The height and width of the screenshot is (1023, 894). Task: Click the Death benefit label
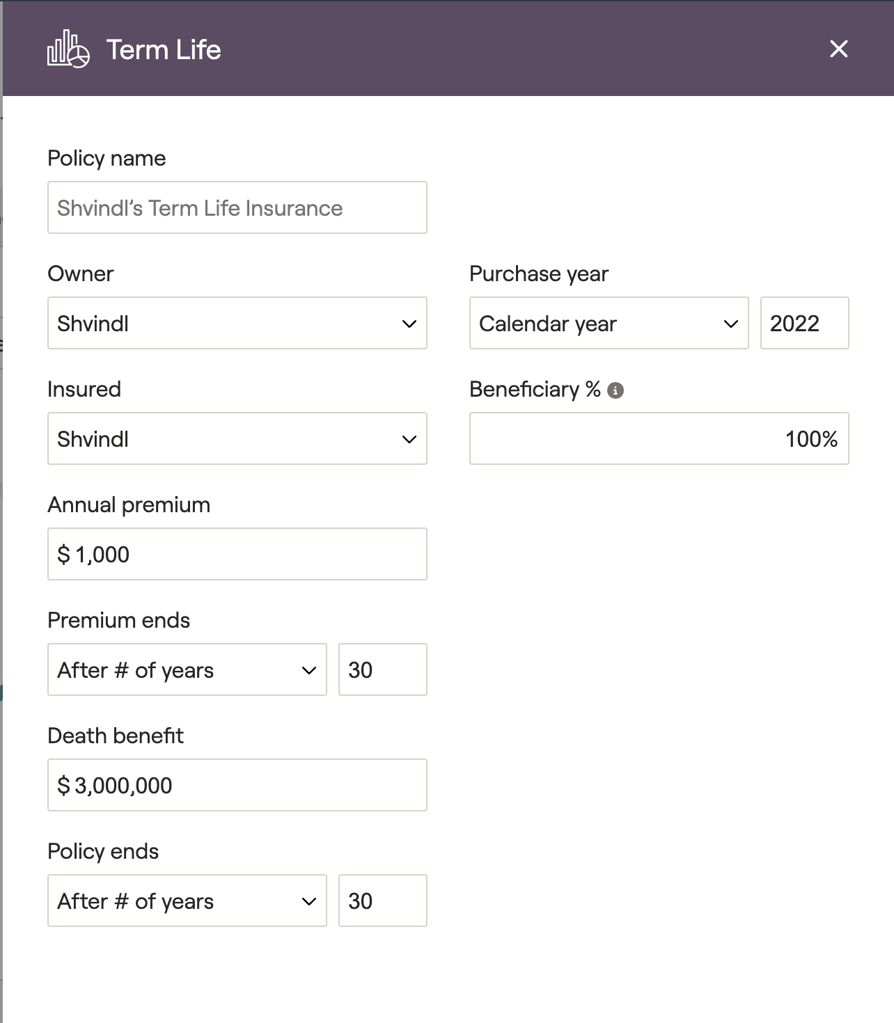(116, 736)
